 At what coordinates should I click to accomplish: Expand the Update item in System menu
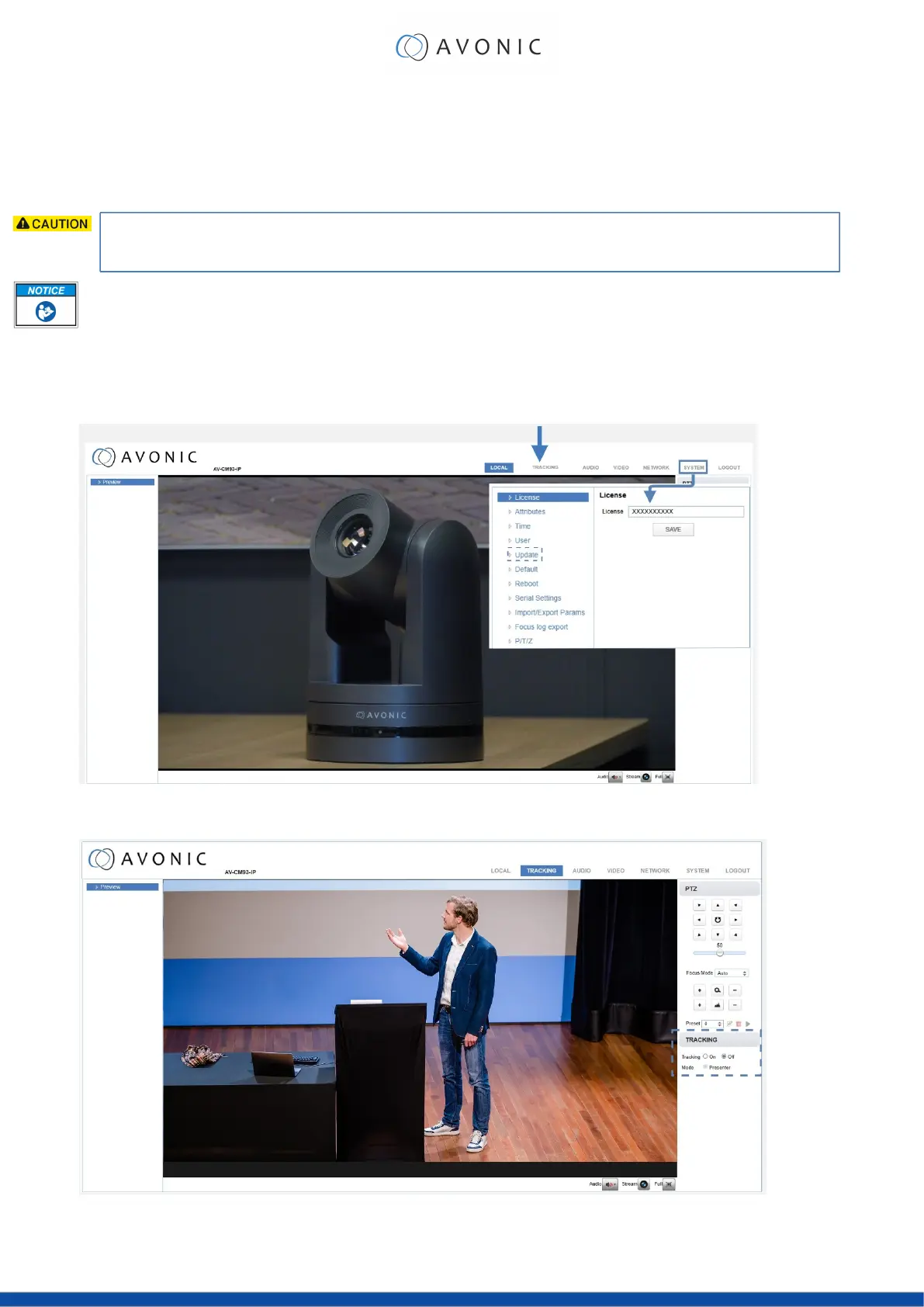tap(526, 555)
